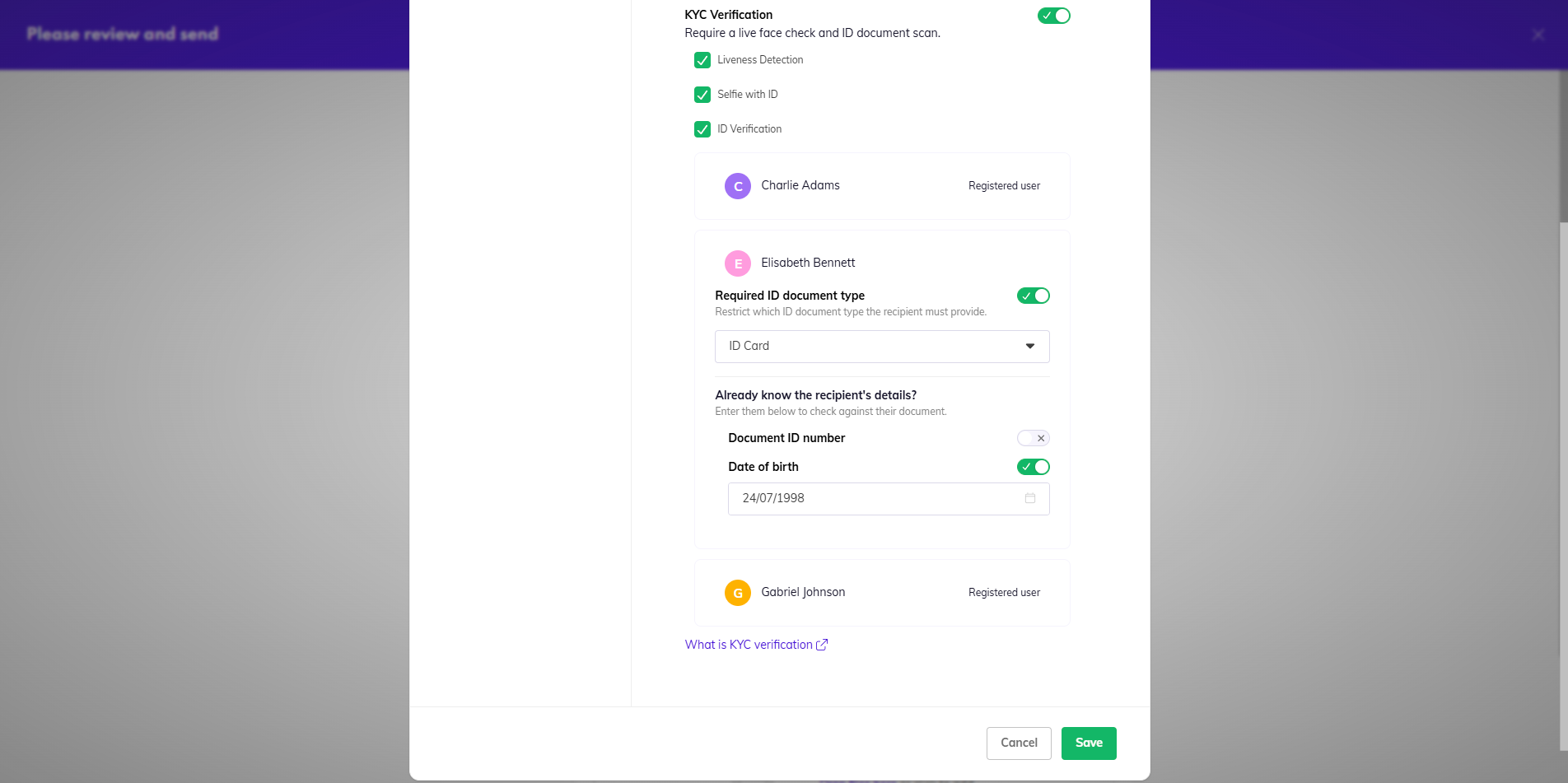Toggle off KYC Verification switch
Image resolution: width=1568 pixels, height=783 pixels.
coord(1053,16)
